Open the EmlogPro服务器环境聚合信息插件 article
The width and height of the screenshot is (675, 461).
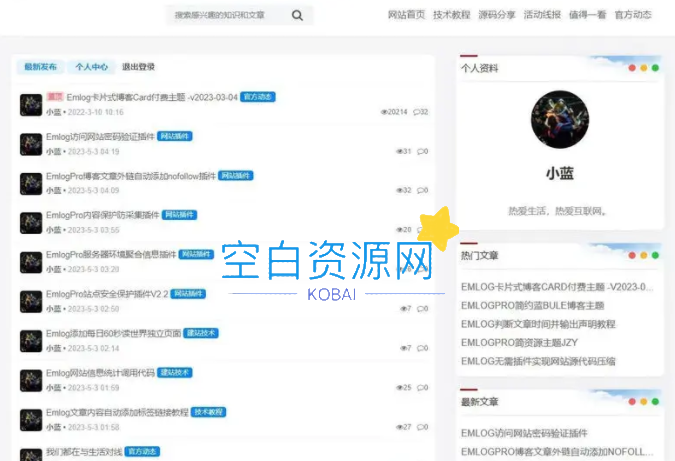tap(111, 254)
